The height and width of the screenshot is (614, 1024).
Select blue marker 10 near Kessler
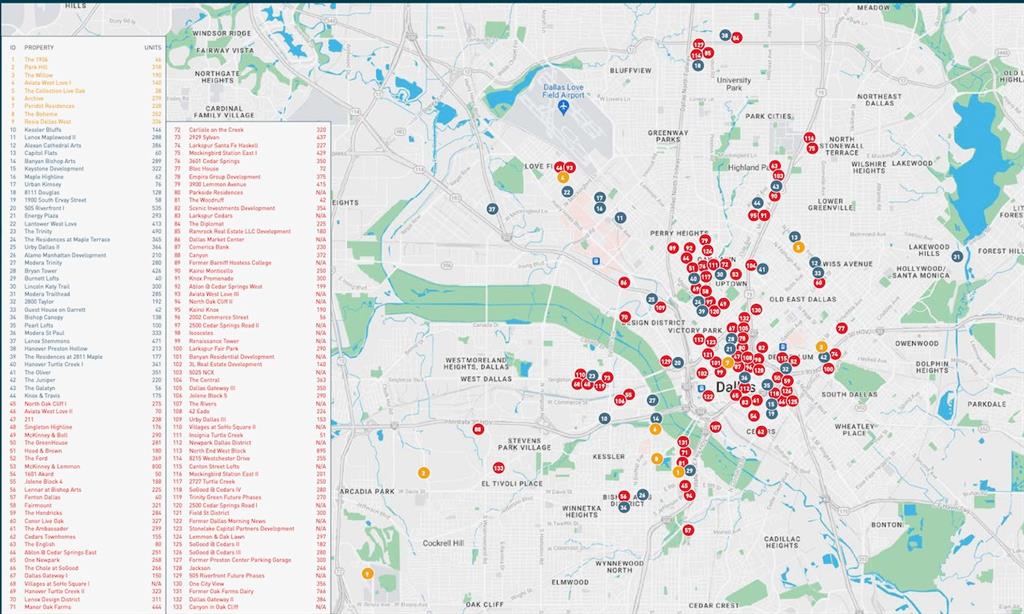point(604,418)
